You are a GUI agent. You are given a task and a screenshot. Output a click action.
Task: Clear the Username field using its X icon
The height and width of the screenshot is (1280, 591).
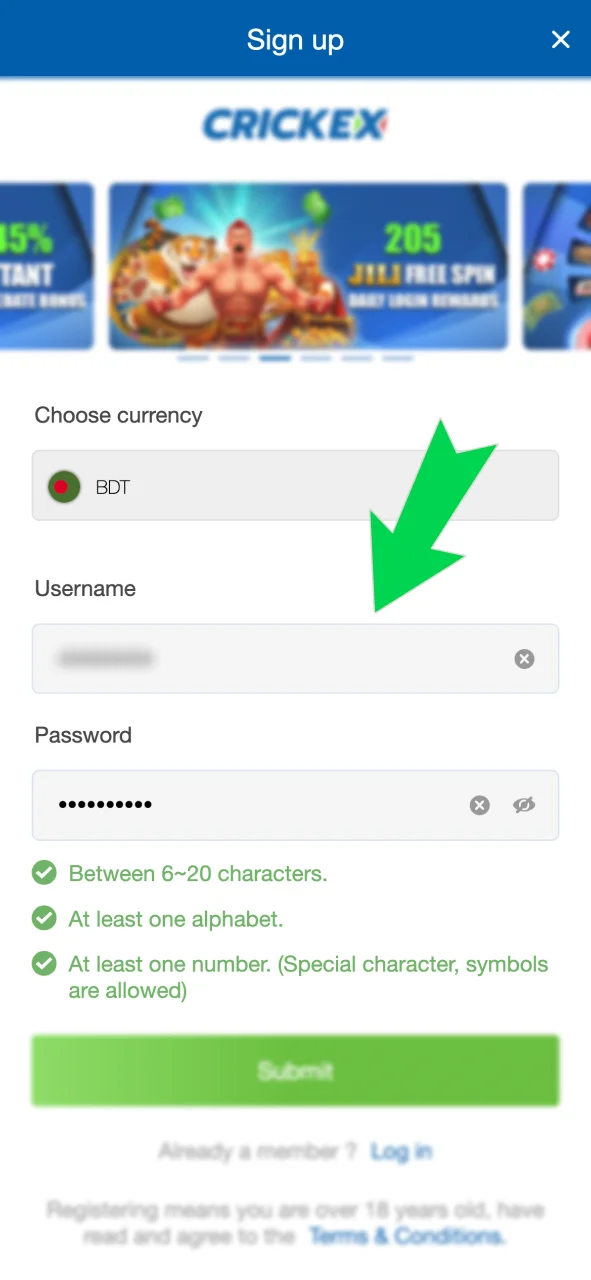click(524, 658)
